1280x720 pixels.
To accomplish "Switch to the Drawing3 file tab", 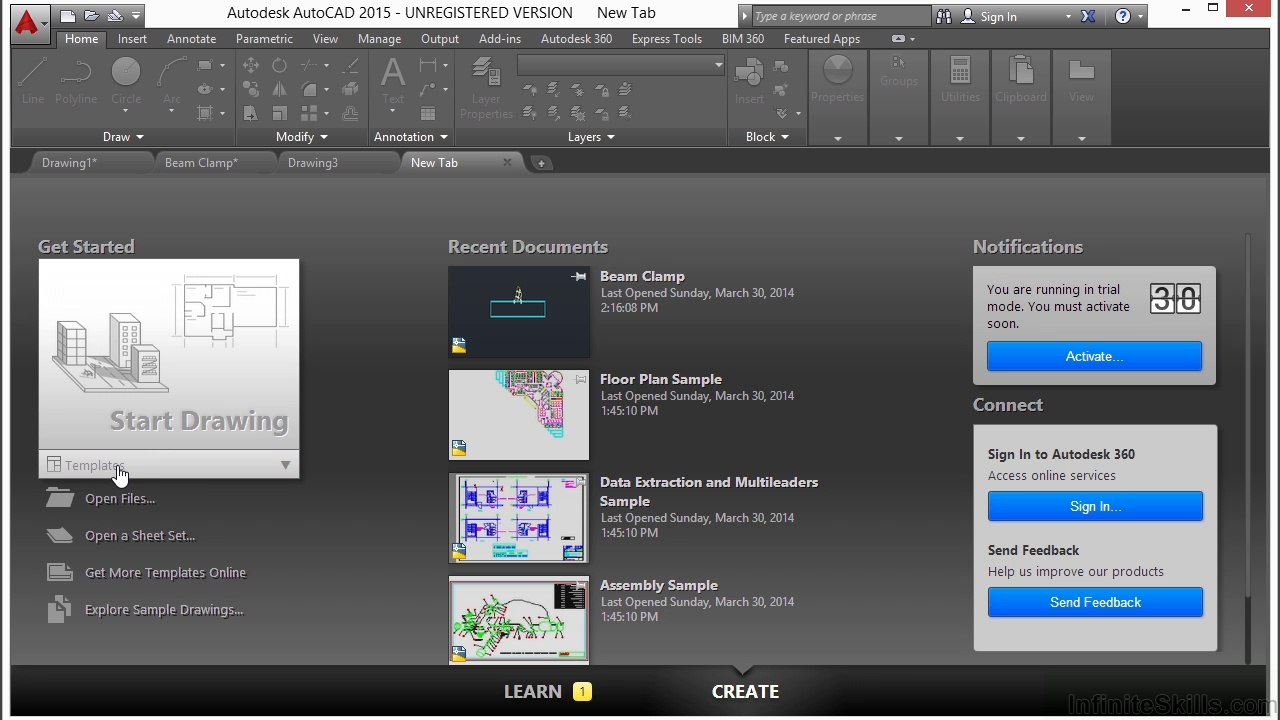I will click(x=313, y=163).
